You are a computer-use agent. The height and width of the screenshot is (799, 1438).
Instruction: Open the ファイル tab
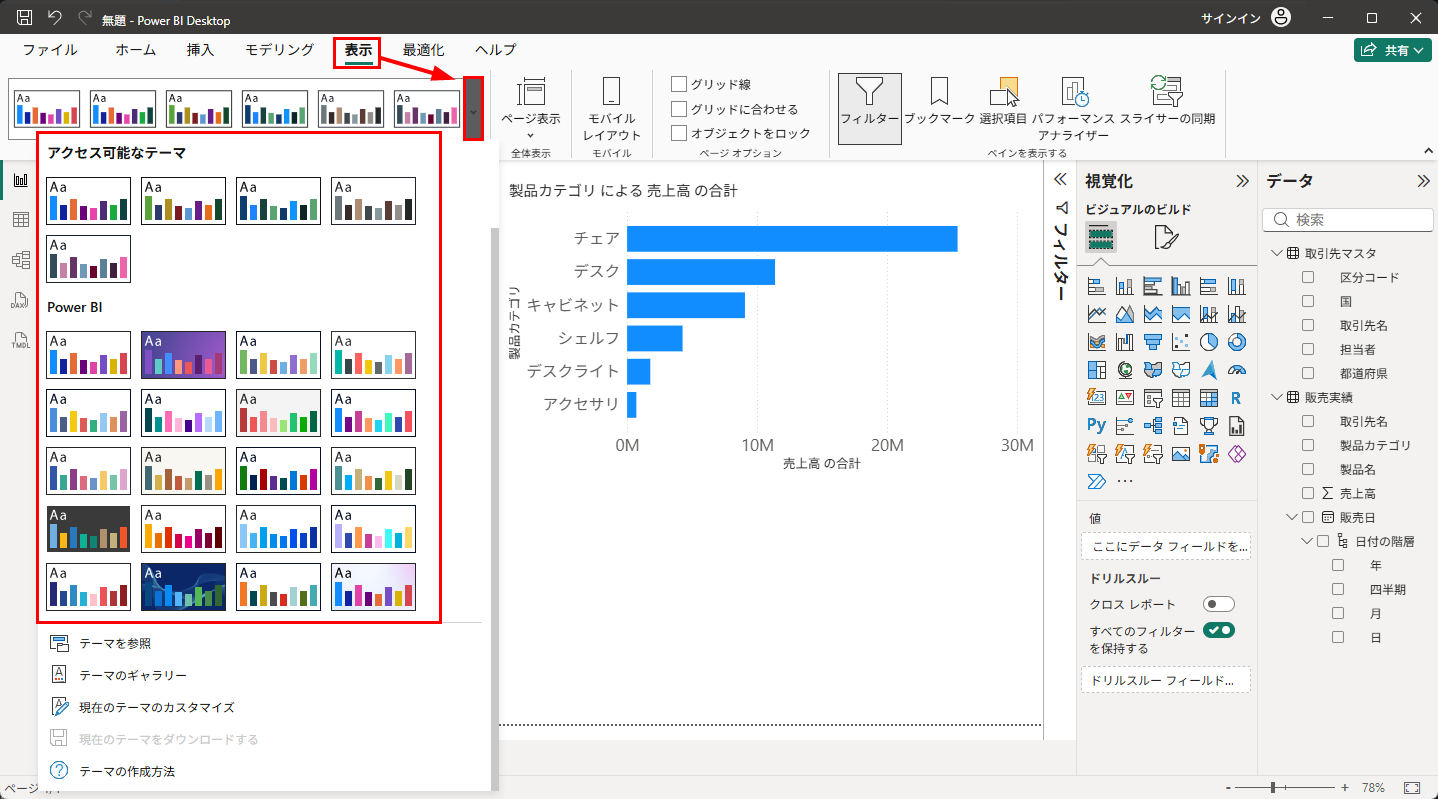[50, 50]
